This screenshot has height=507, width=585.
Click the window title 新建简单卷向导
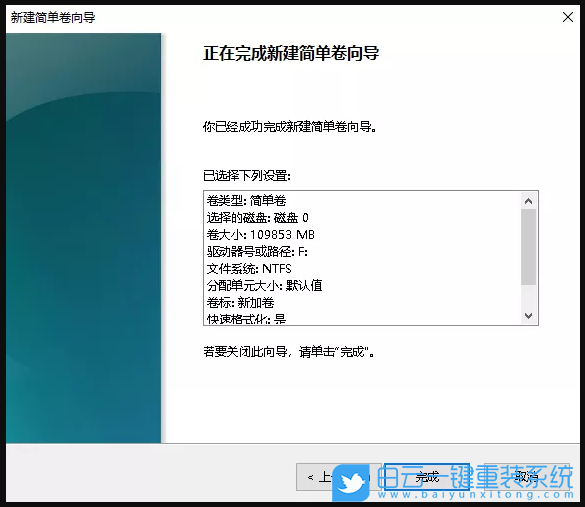(x=53, y=18)
